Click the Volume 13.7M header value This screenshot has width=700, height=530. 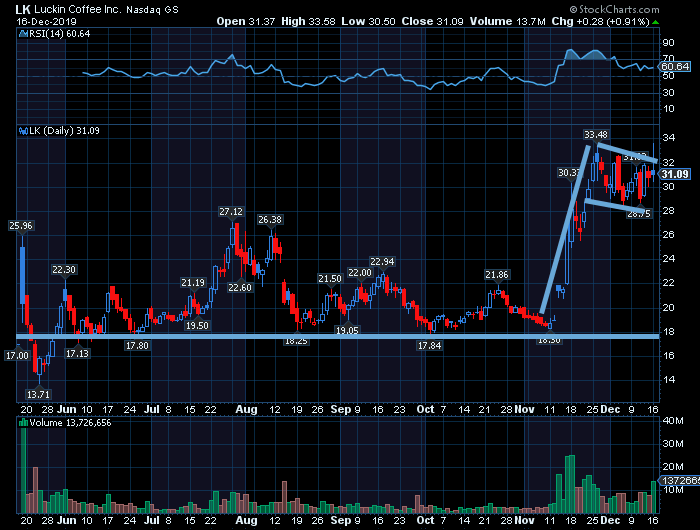pos(507,21)
